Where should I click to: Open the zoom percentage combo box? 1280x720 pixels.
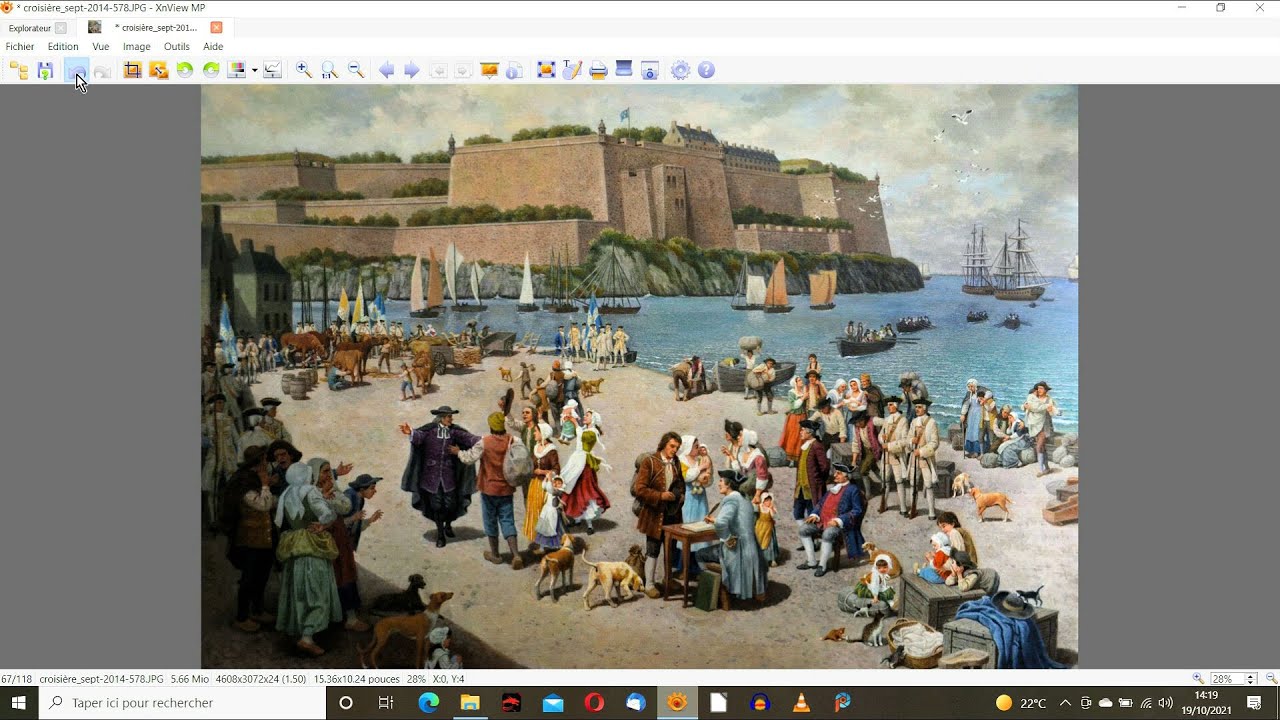click(x=1233, y=679)
